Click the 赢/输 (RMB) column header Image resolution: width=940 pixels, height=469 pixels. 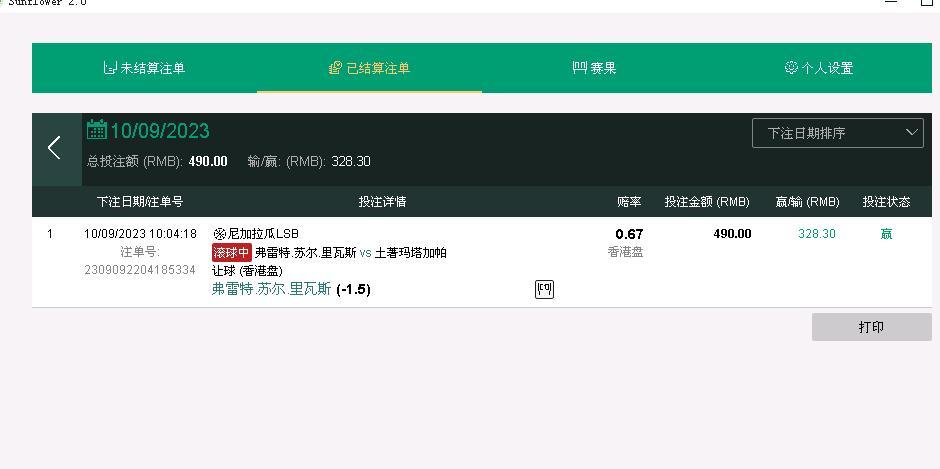(808, 202)
